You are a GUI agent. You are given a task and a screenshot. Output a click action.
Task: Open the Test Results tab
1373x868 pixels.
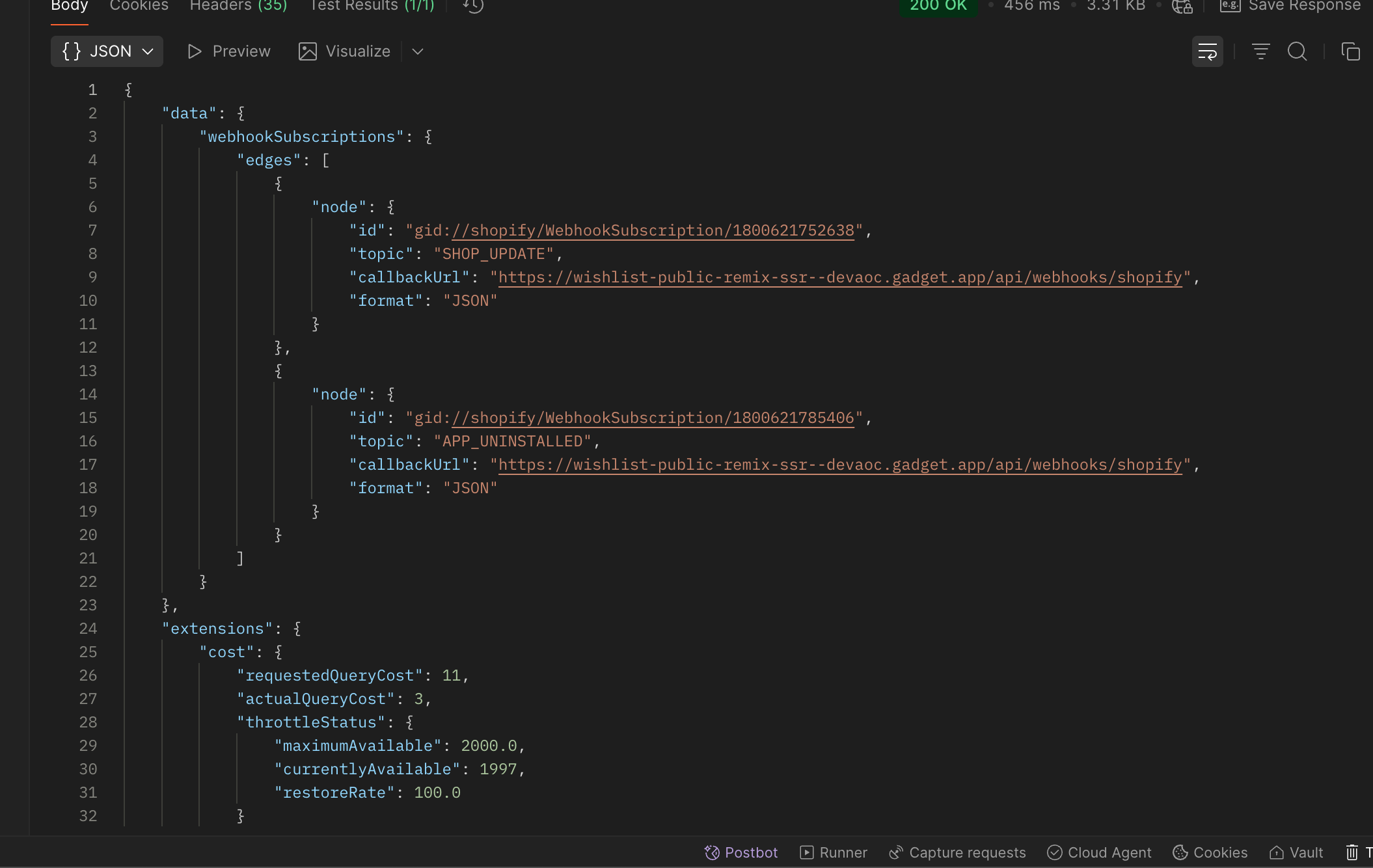coord(372,6)
